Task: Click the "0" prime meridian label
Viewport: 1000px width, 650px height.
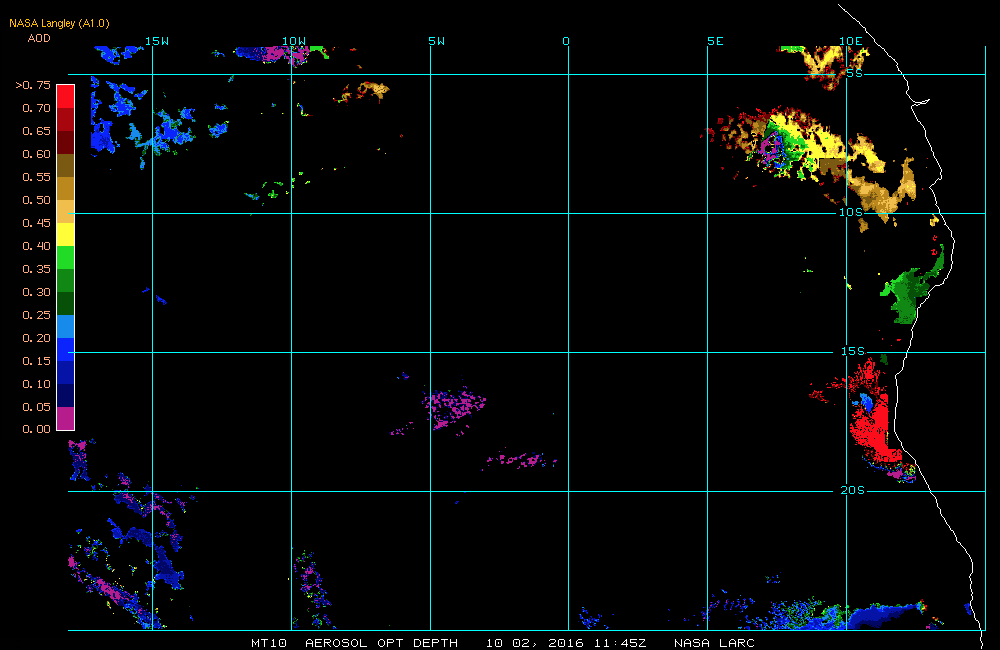Action: (x=566, y=41)
